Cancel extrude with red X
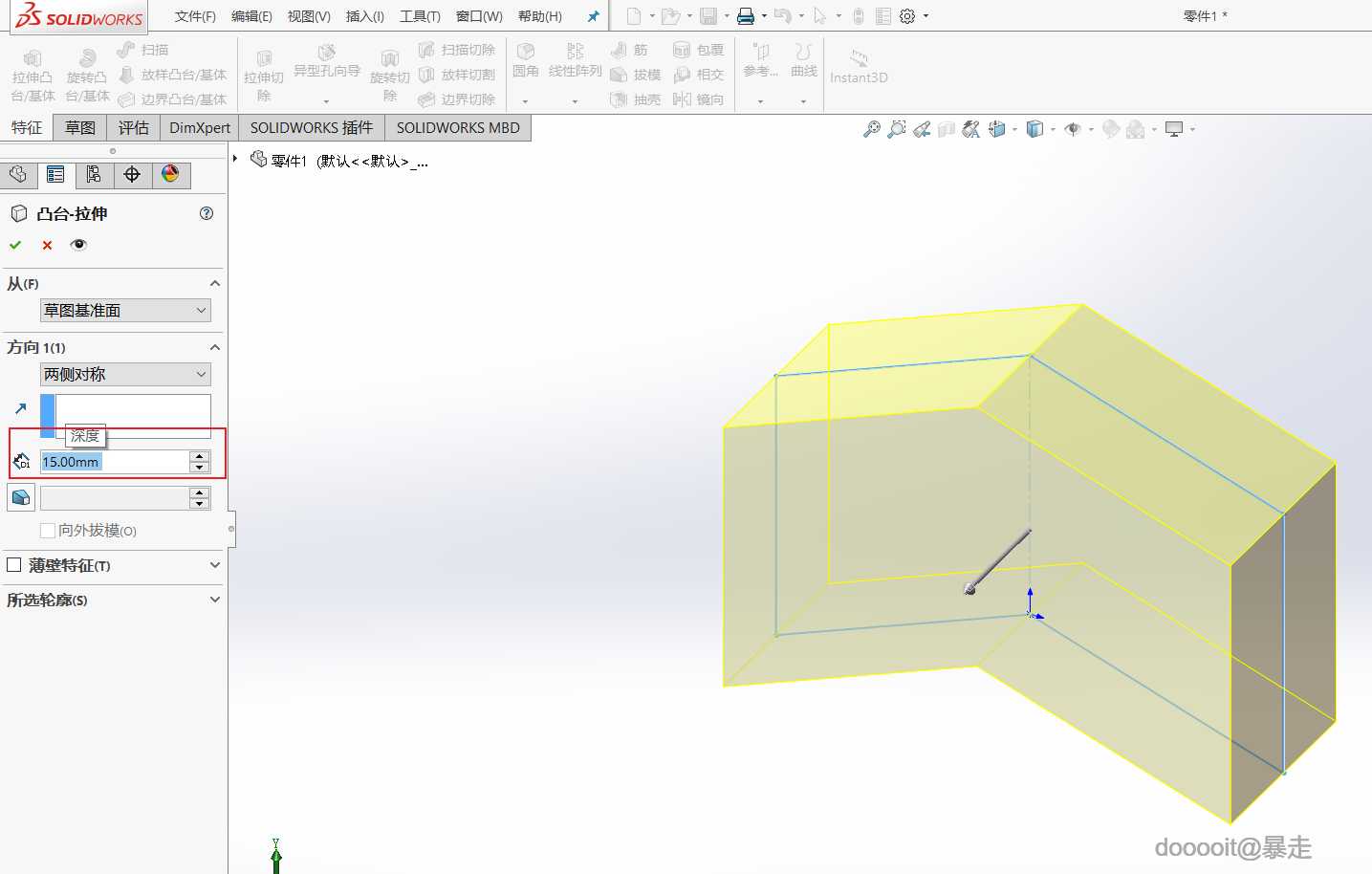The image size is (1372, 874). click(x=47, y=245)
